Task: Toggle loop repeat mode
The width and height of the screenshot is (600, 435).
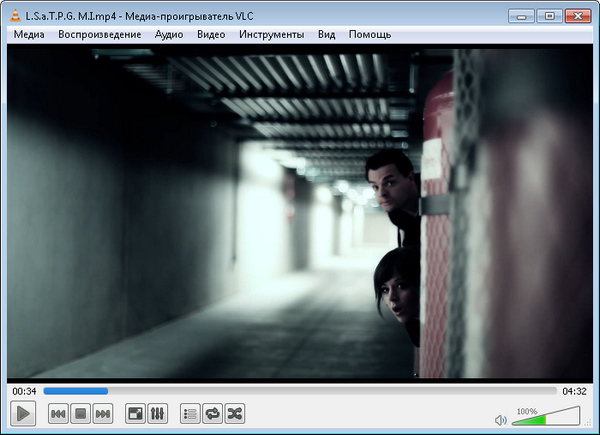Action: 212,413
